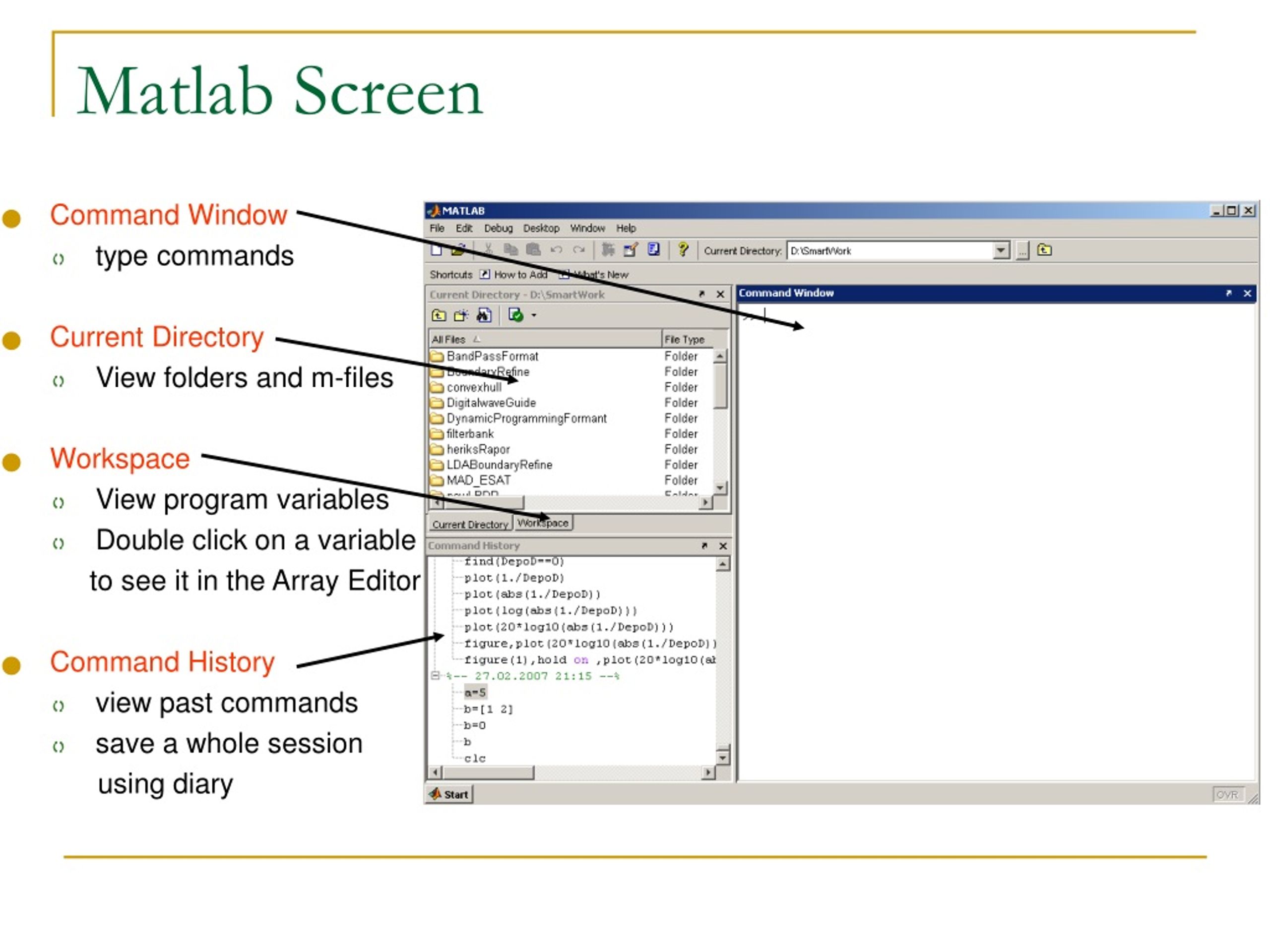
Task: Click the Copy toolbar icon
Action: (x=508, y=250)
